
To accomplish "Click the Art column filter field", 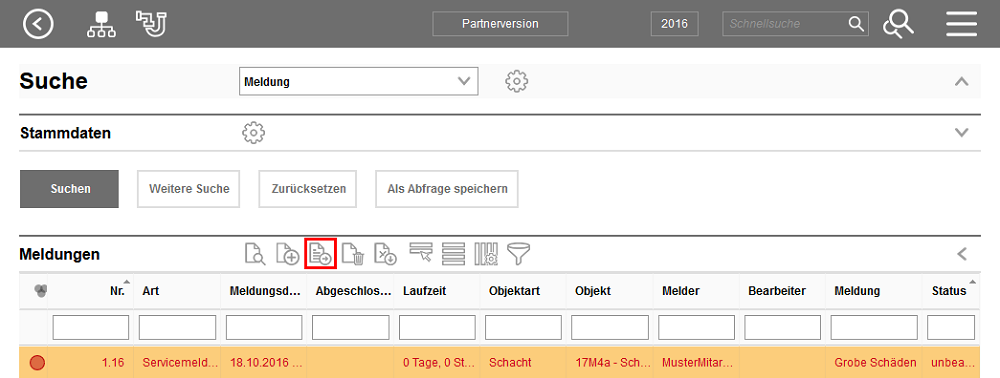I will (x=177, y=327).
